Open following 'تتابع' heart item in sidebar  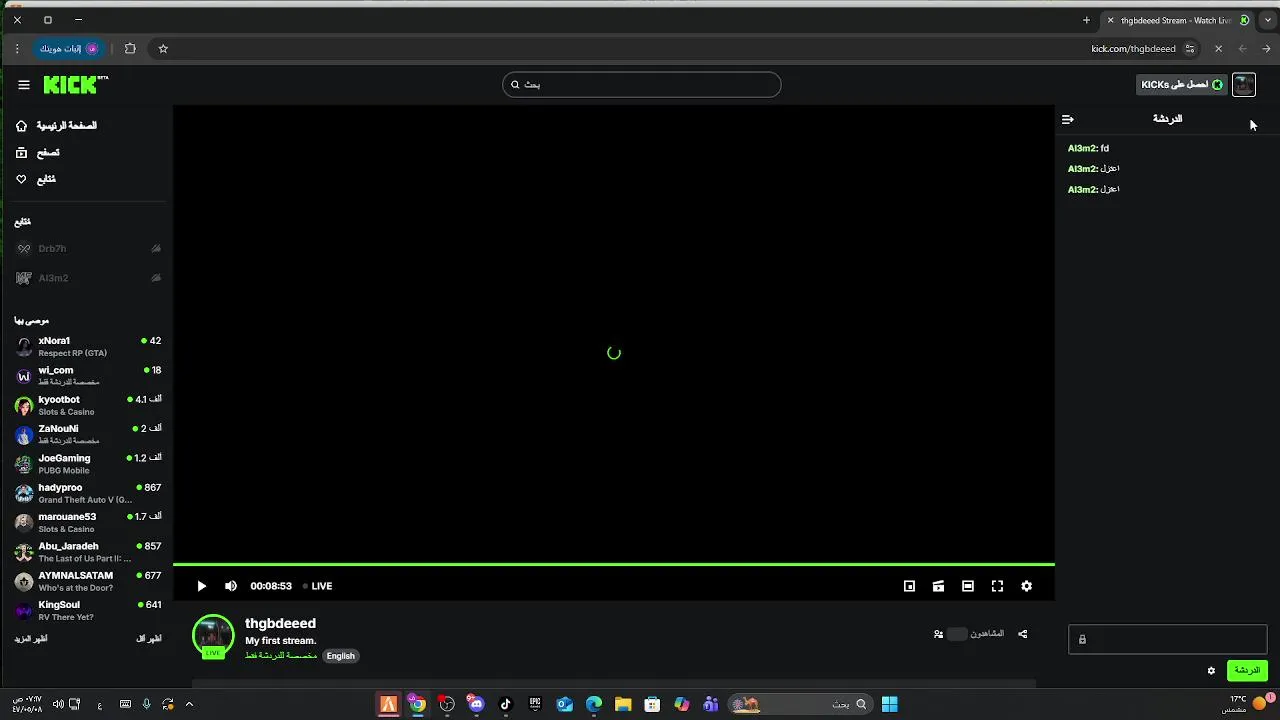36,179
